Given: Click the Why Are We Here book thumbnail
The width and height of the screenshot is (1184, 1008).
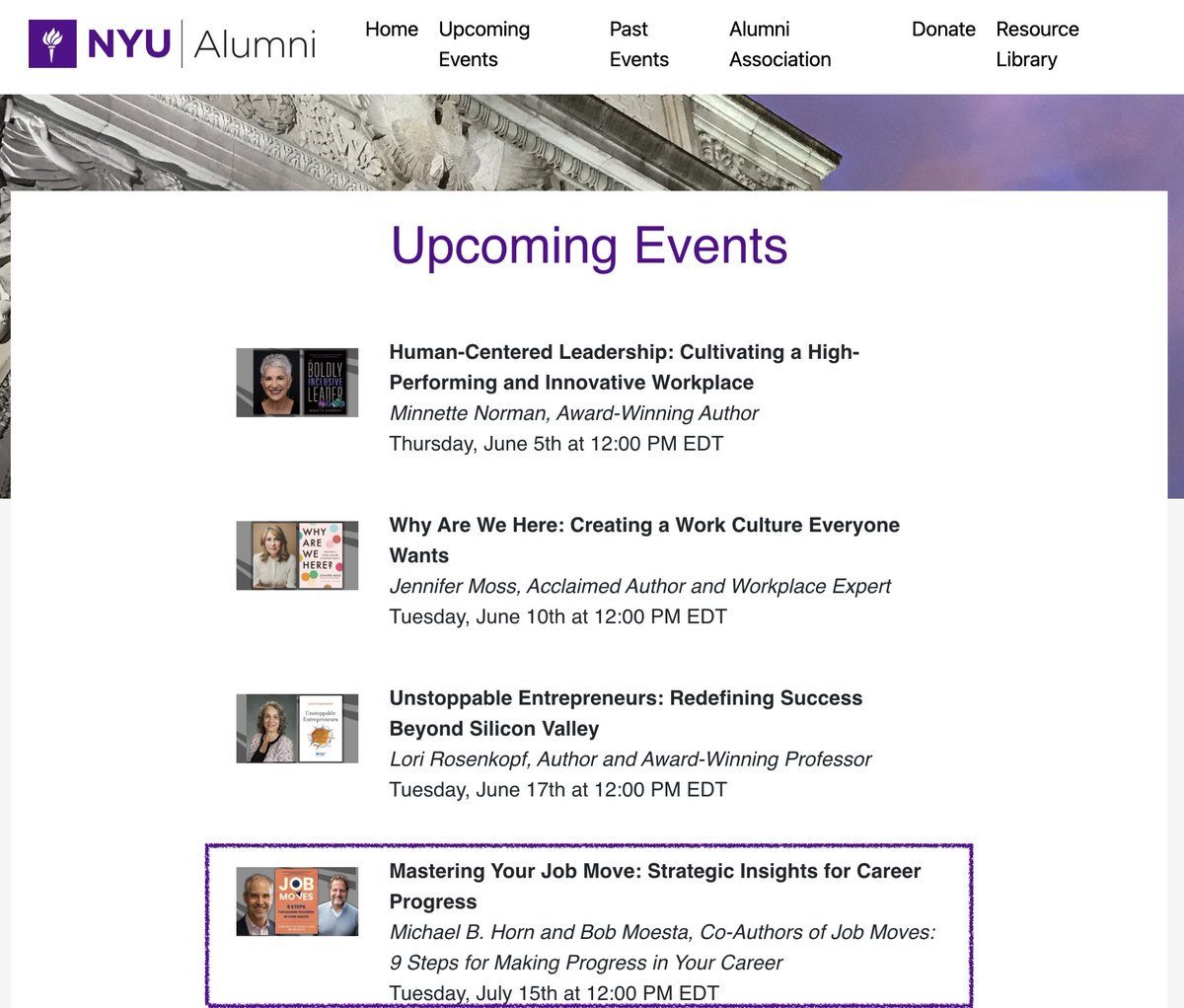Looking at the screenshot, I should tap(297, 555).
